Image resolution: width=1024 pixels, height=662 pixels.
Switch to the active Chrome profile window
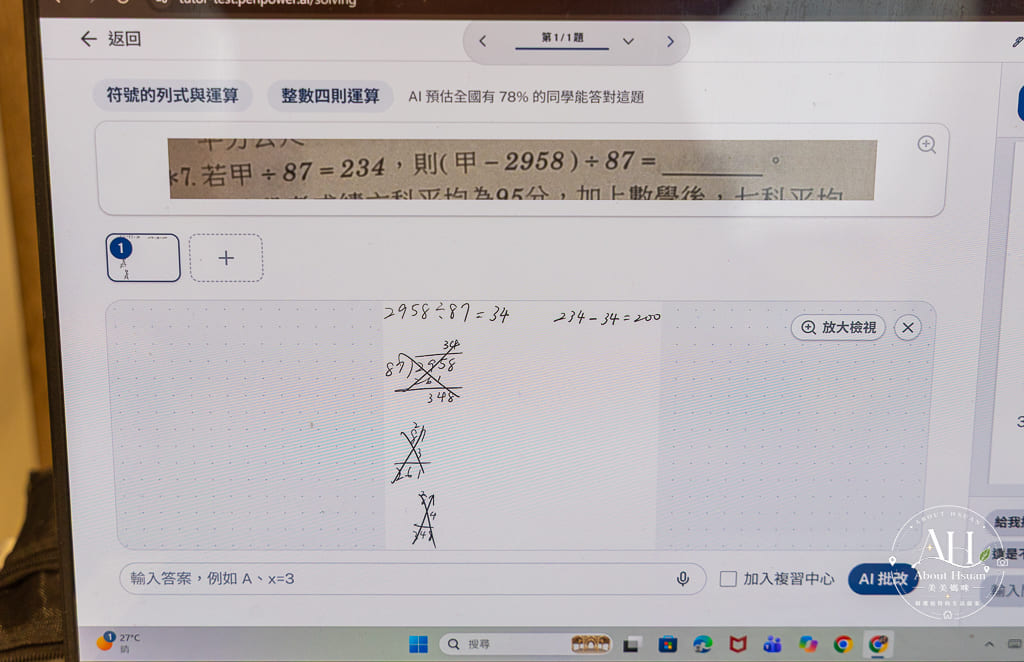pos(878,645)
